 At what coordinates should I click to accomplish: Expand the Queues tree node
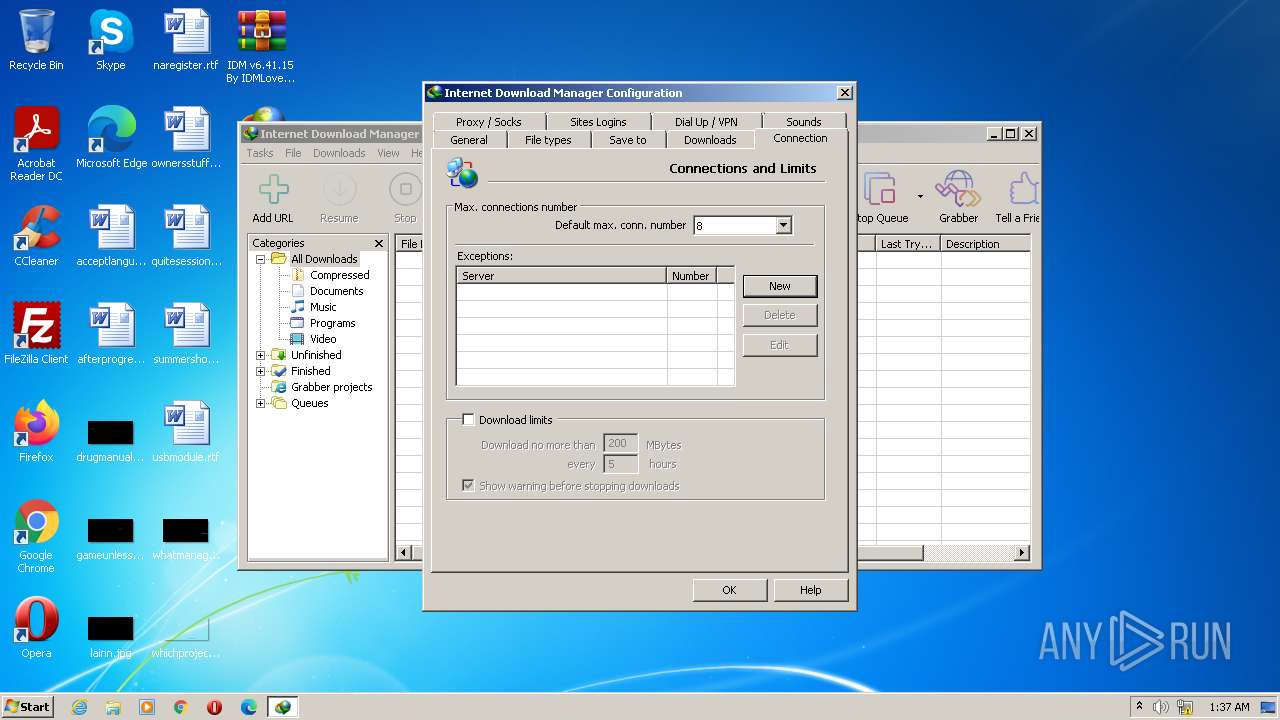pos(261,403)
